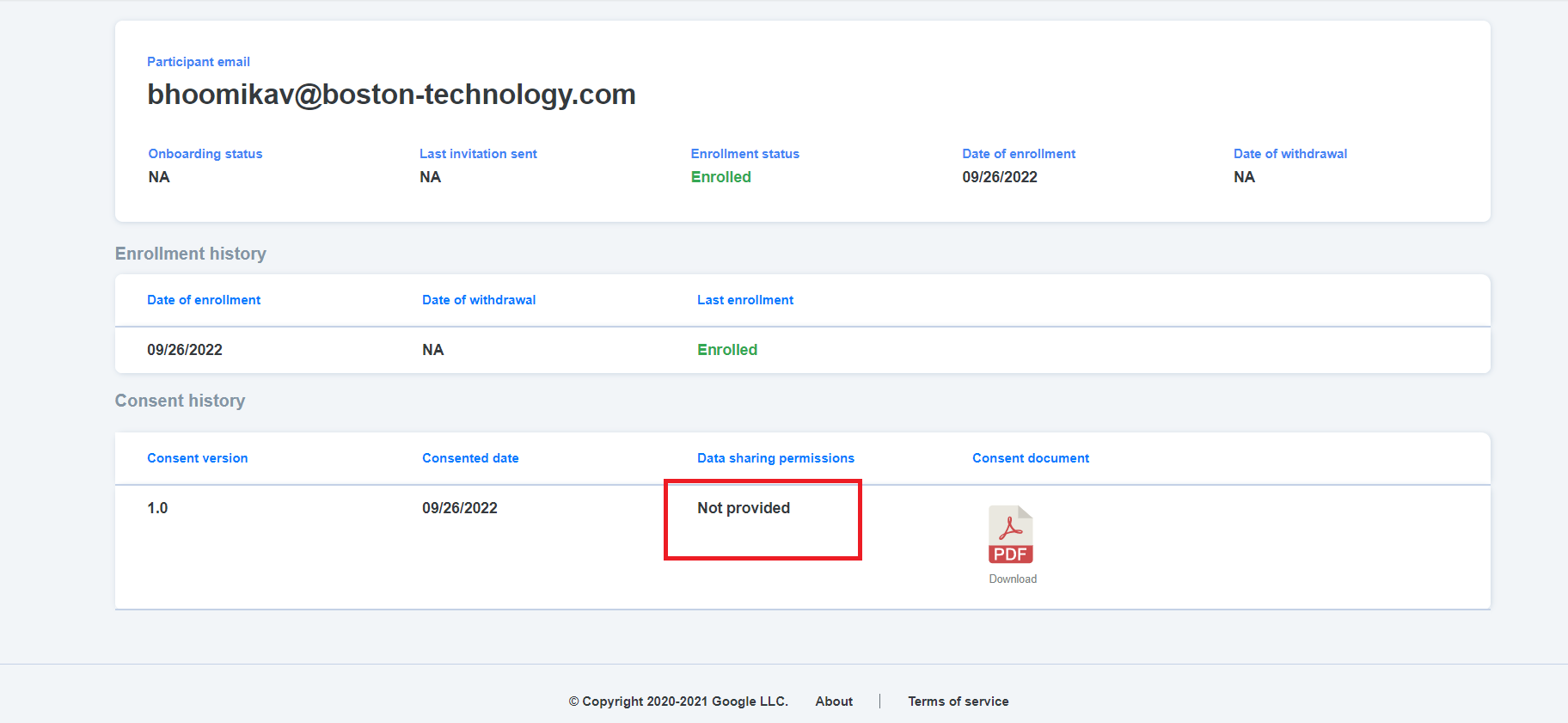Click the Last enrollment column header

(x=745, y=300)
